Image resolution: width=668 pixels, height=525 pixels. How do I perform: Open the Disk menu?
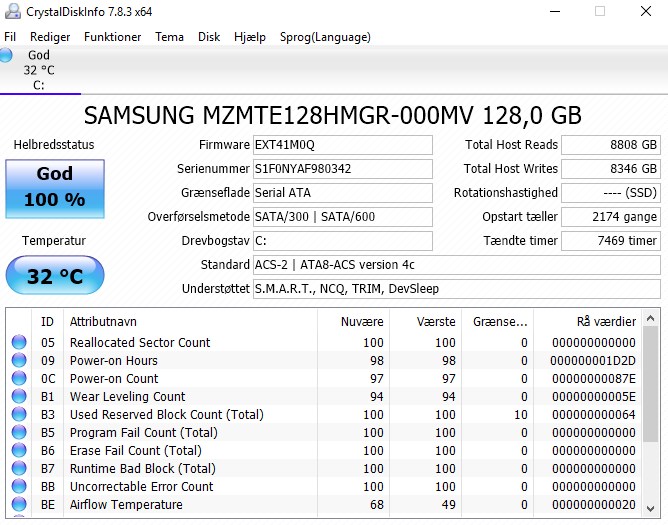coord(209,37)
